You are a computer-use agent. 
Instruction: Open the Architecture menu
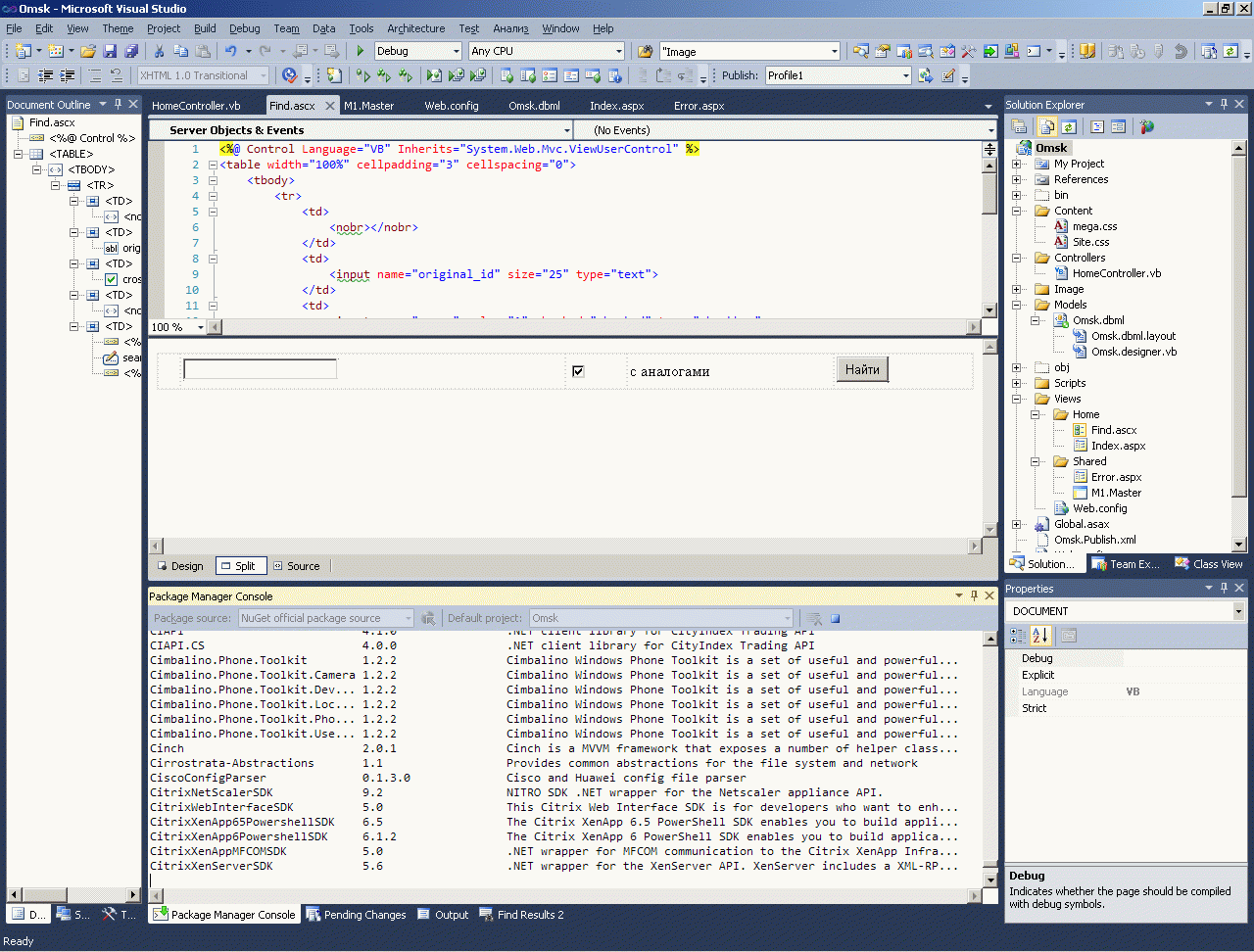click(x=415, y=28)
